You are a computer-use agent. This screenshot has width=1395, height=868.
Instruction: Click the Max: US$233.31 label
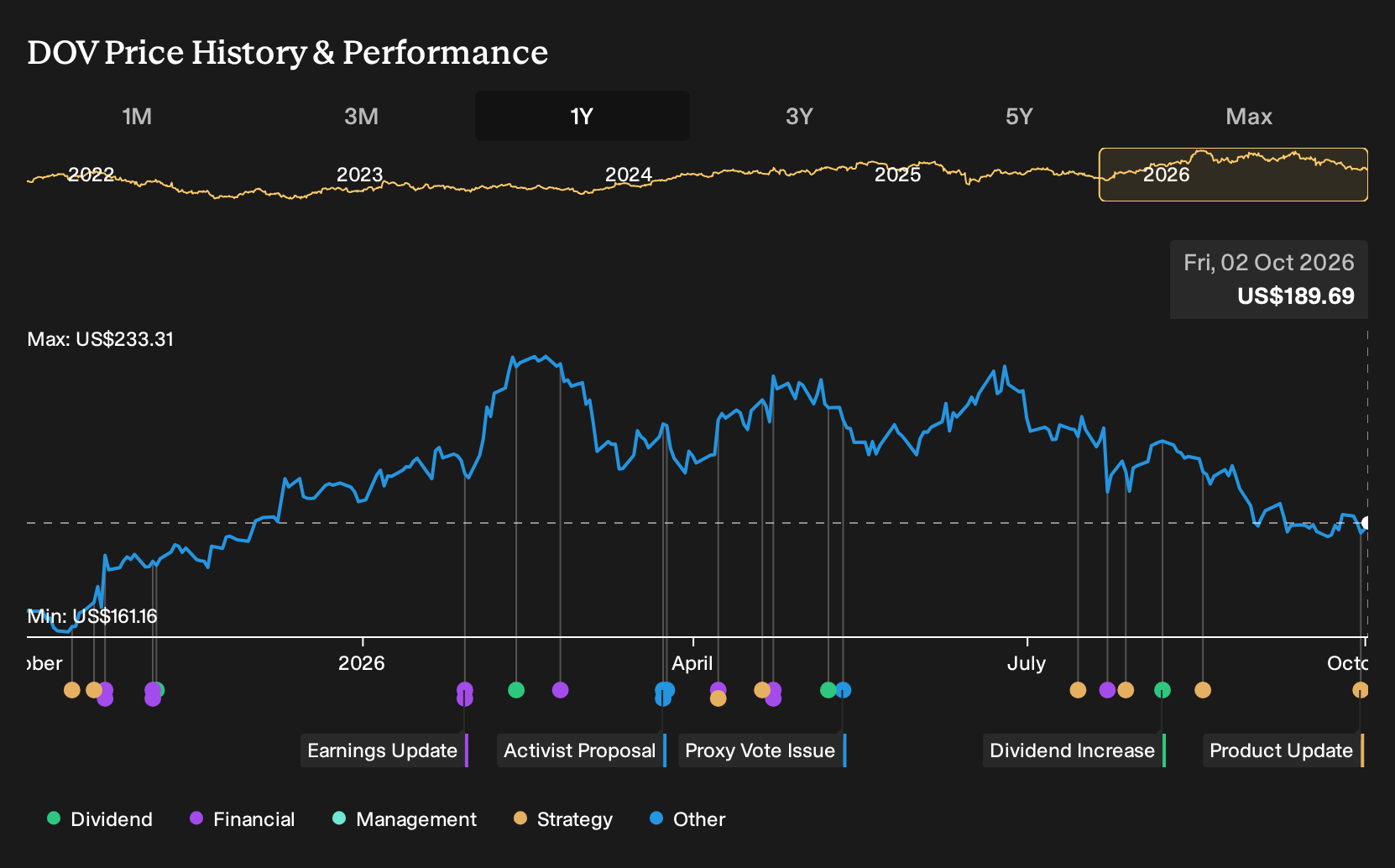click(x=101, y=339)
